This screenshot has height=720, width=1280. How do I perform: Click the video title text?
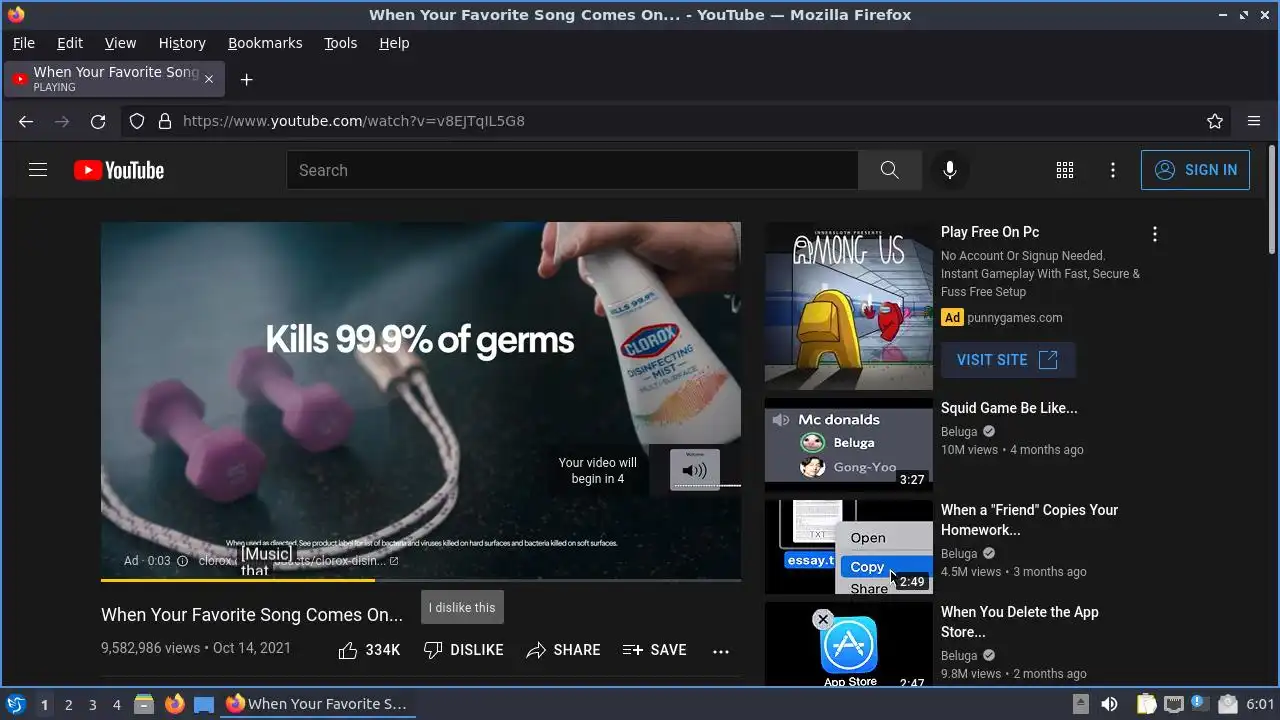[252, 614]
